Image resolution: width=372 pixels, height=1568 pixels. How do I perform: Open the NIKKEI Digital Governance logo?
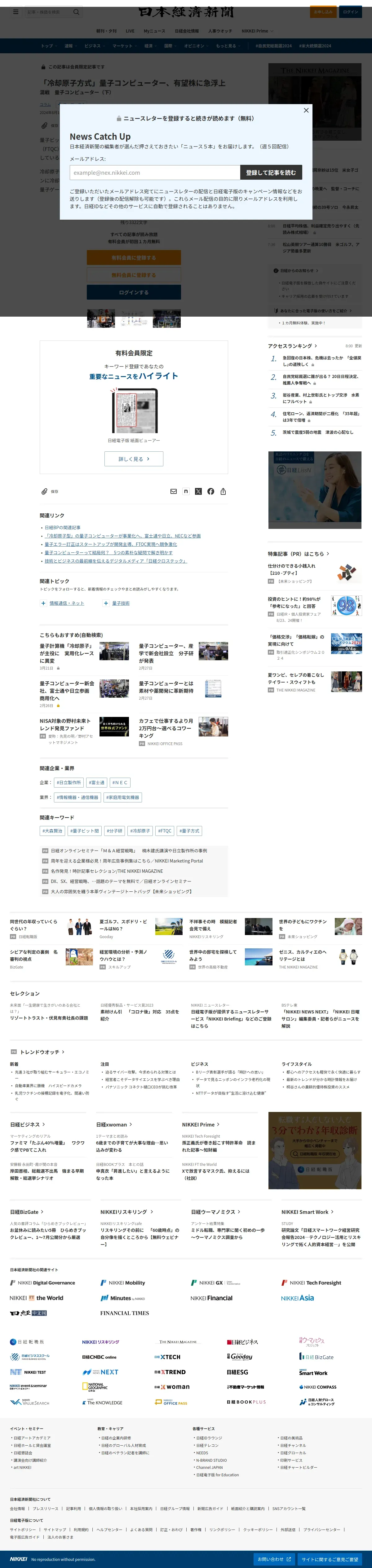[42, 1283]
